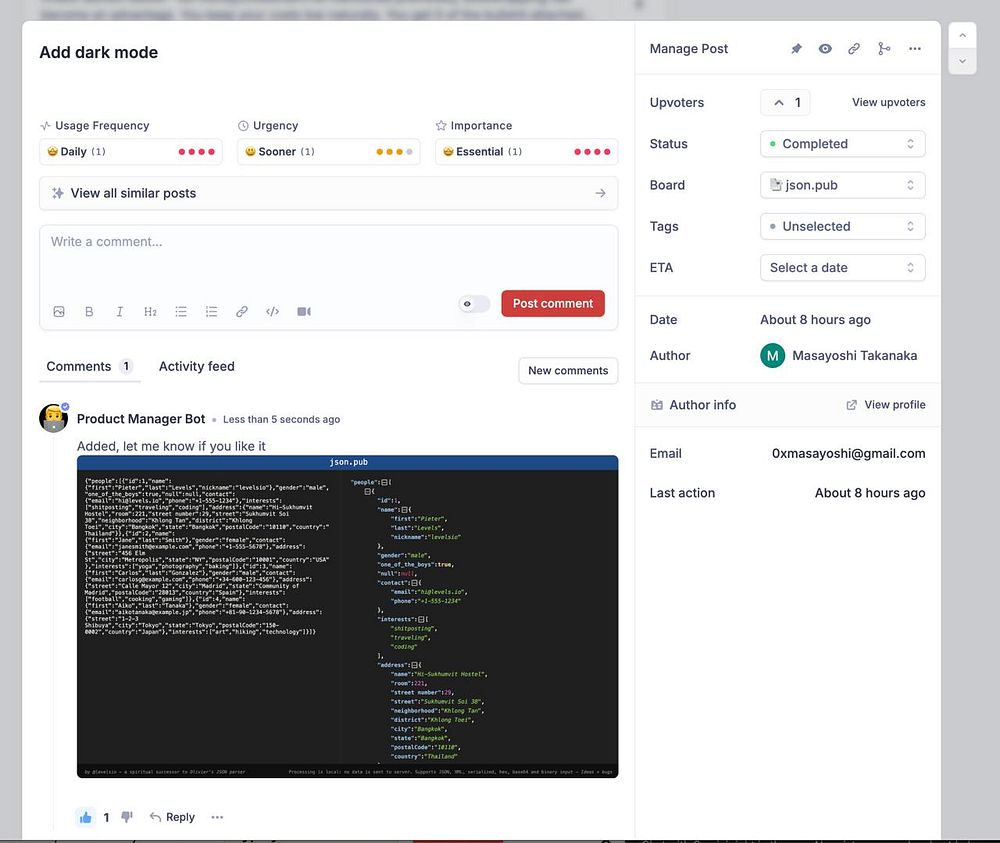Viewport: 1000px width, 843px height.
Task: Dislike the comment with thumbs down
Action: coord(127,817)
